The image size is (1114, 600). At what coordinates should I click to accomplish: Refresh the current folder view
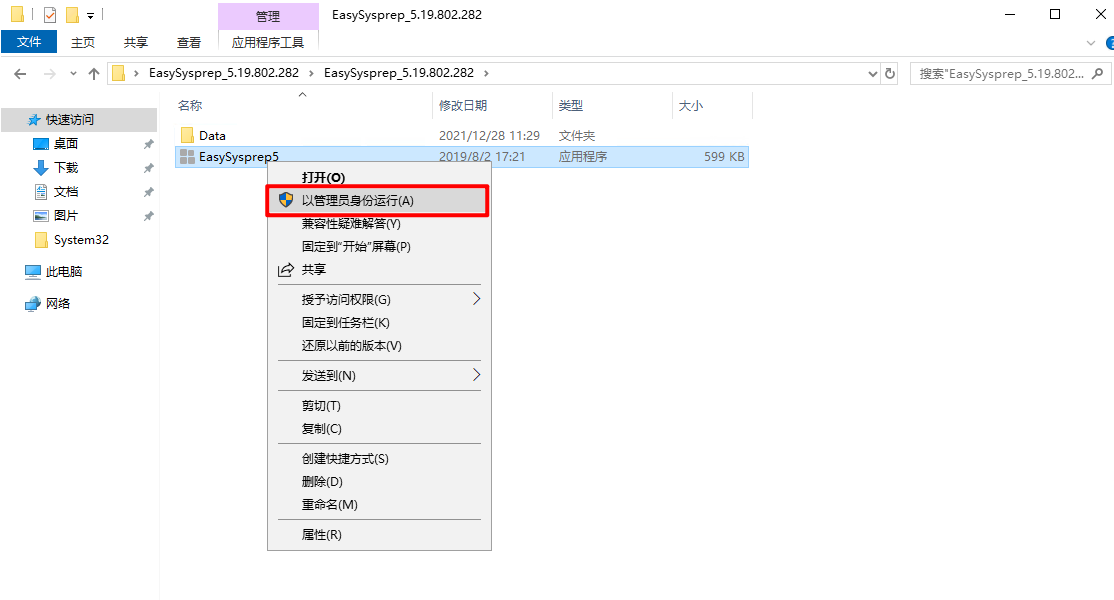[890, 74]
